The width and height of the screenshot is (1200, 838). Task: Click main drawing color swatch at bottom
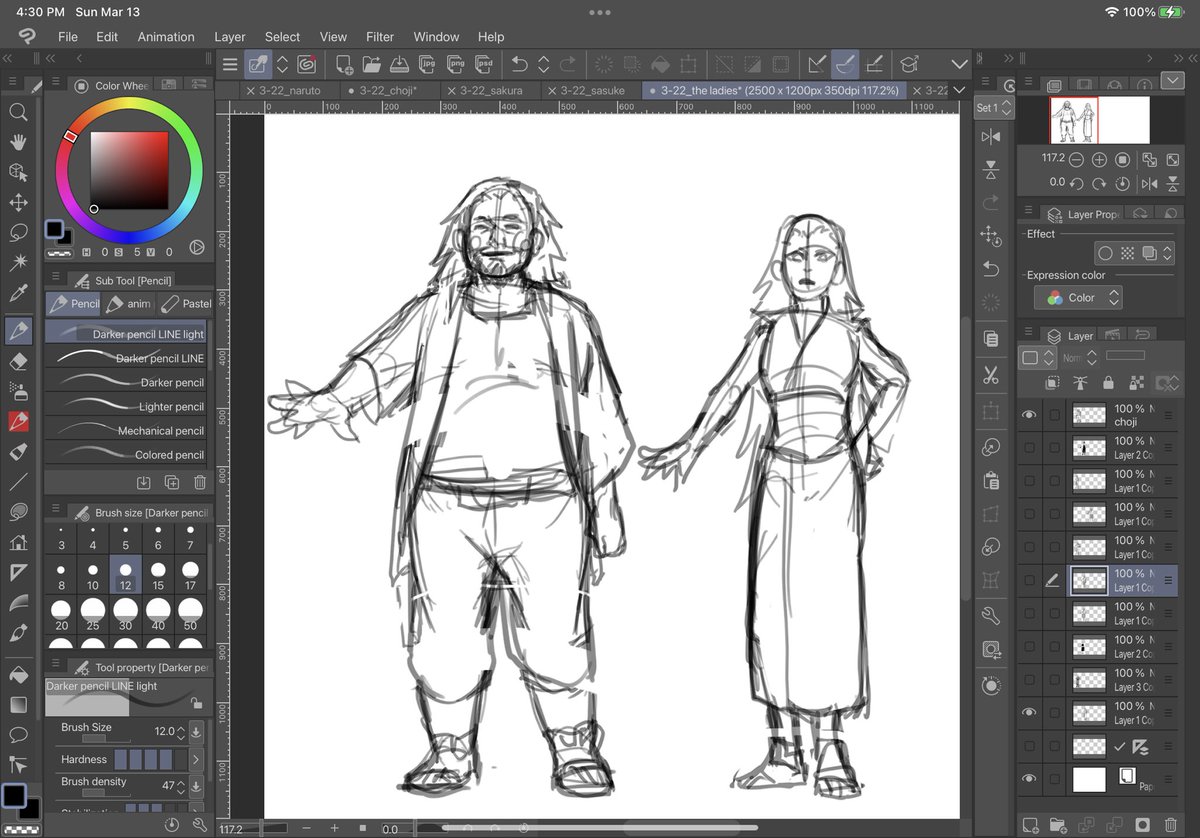click(13, 796)
